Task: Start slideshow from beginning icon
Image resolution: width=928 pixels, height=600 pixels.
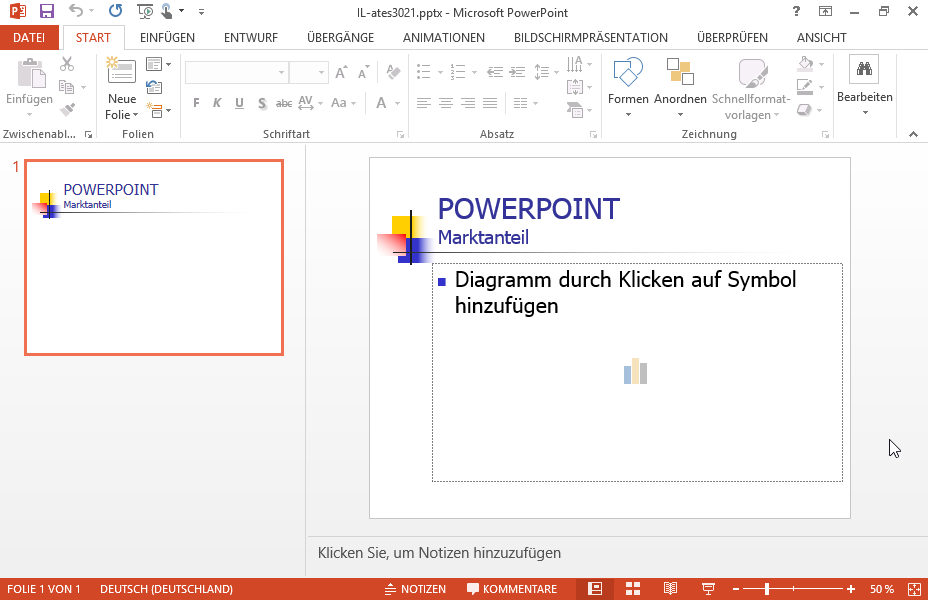Action: (144, 11)
